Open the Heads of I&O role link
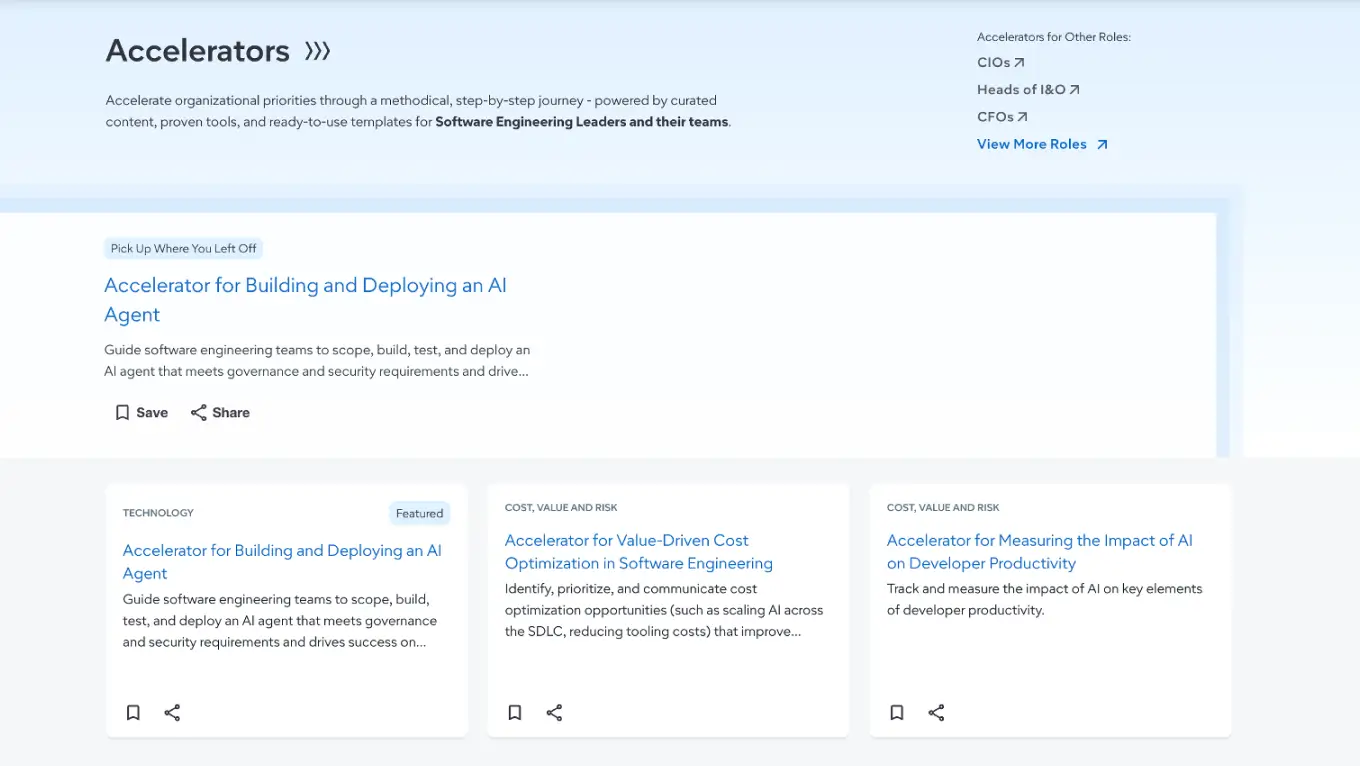 pyautogui.click(x=1028, y=89)
